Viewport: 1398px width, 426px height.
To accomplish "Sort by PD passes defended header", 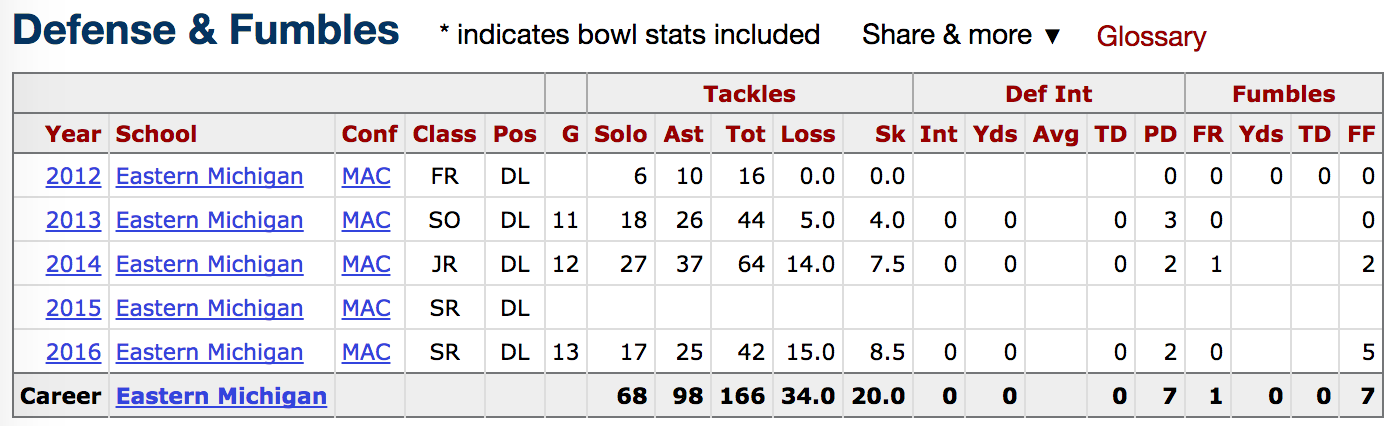I will 1160,134.
